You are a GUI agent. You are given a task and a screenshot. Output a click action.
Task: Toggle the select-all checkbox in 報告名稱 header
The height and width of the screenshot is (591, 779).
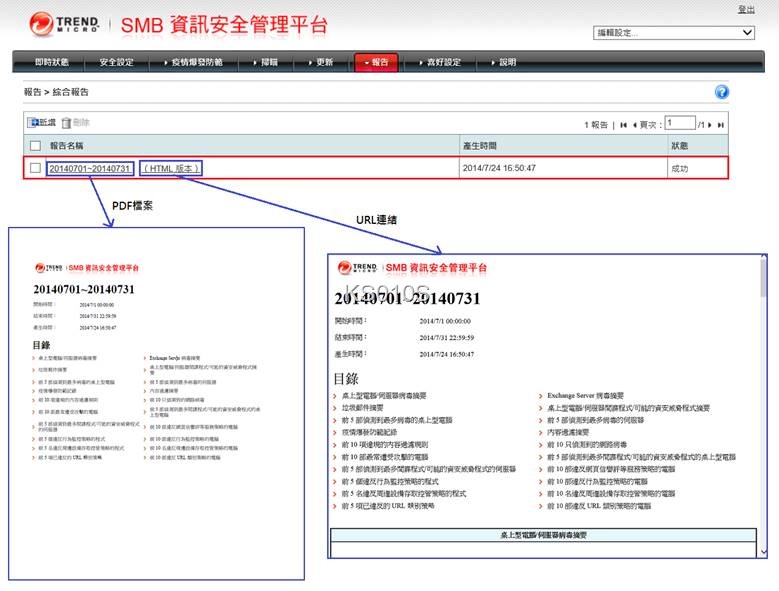tap(35, 146)
